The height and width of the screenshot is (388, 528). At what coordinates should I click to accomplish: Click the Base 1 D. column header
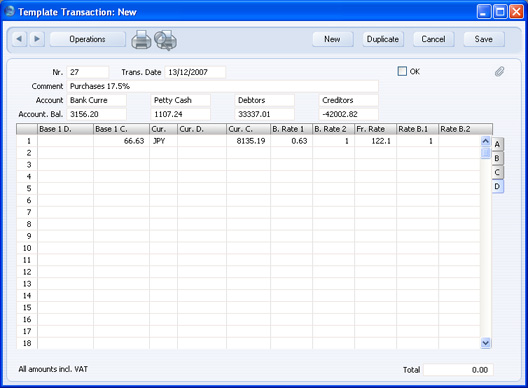click(65, 129)
